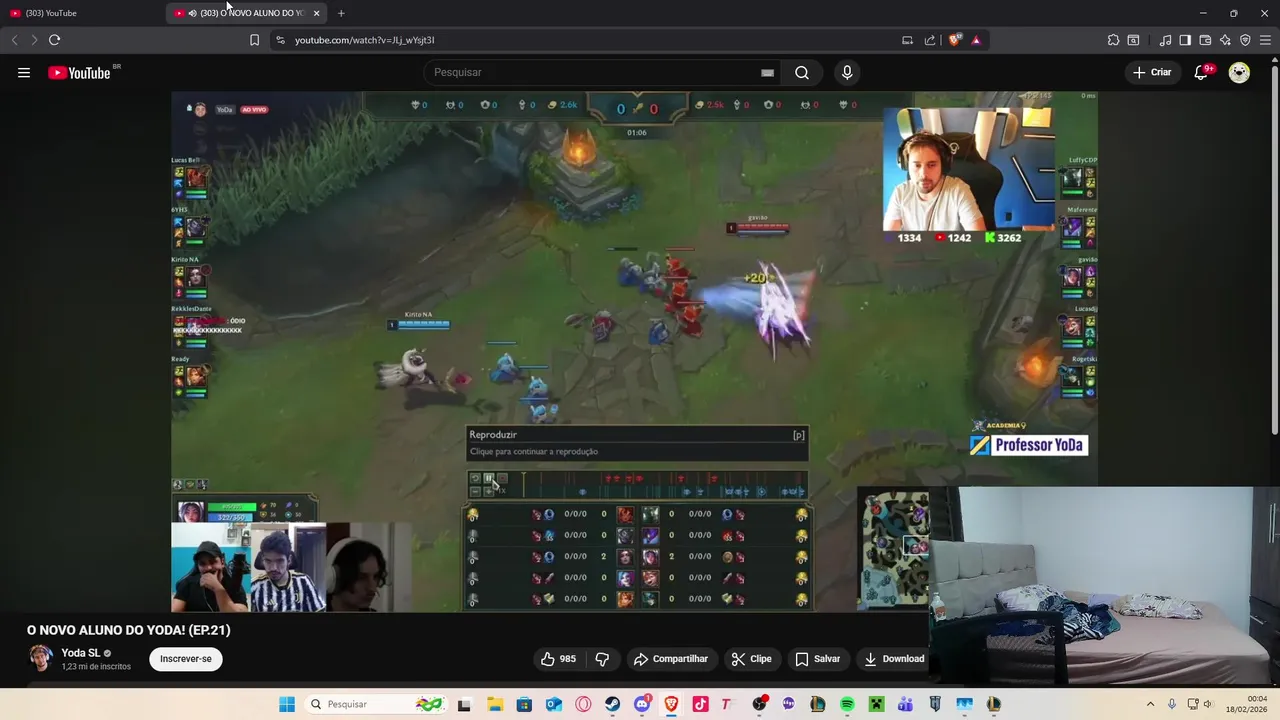The width and height of the screenshot is (1280, 720).
Task: Open browser extensions puzzle icon
Action: tap(1113, 40)
